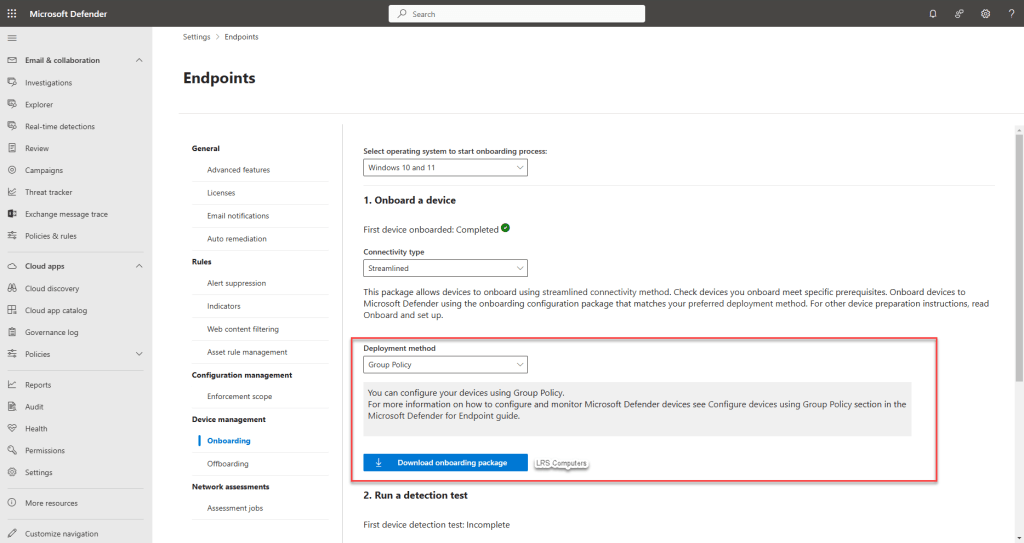Open Advanced features settings
The height and width of the screenshot is (543, 1024).
pyautogui.click(x=238, y=170)
